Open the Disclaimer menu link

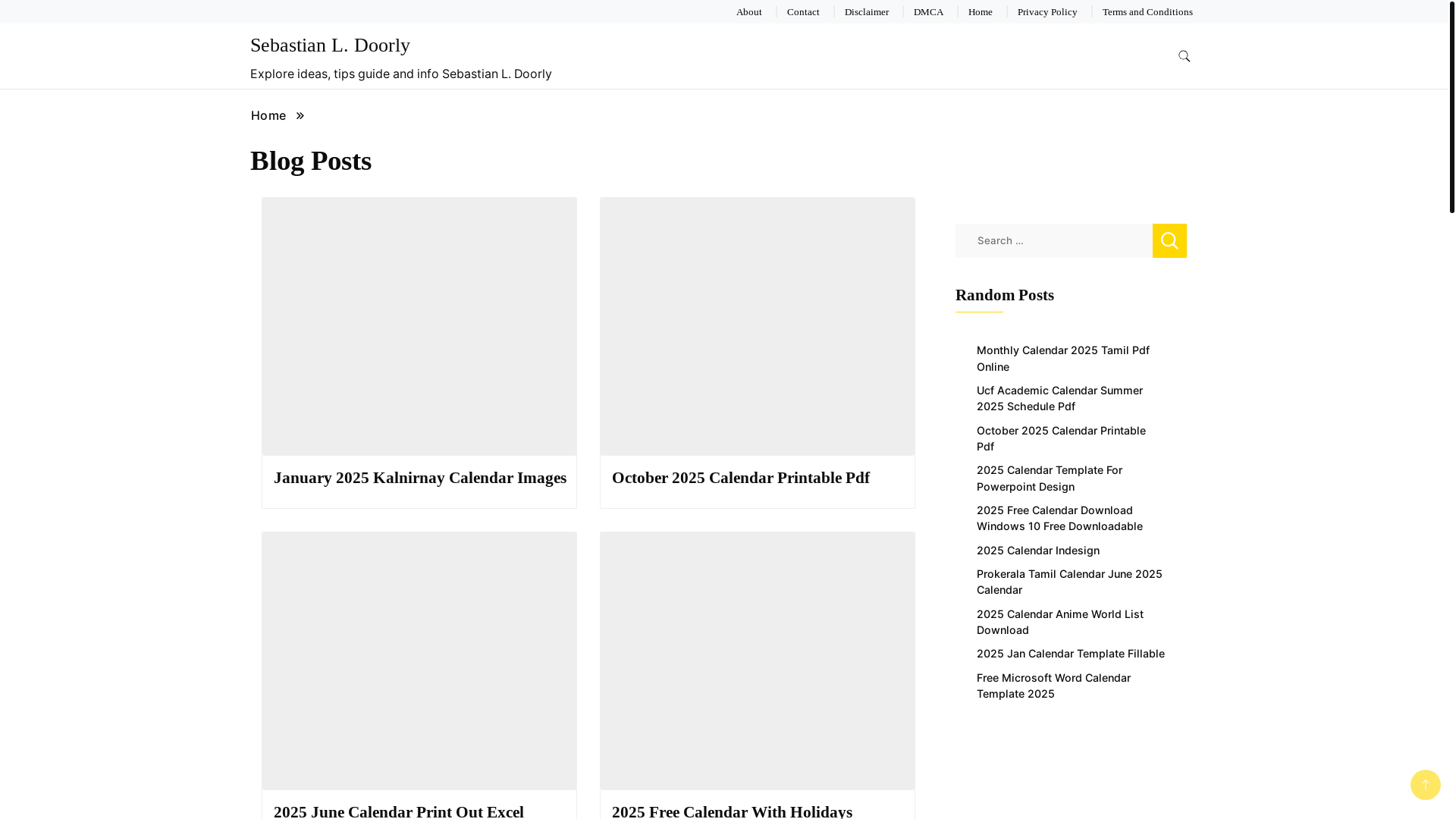click(867, 12)
